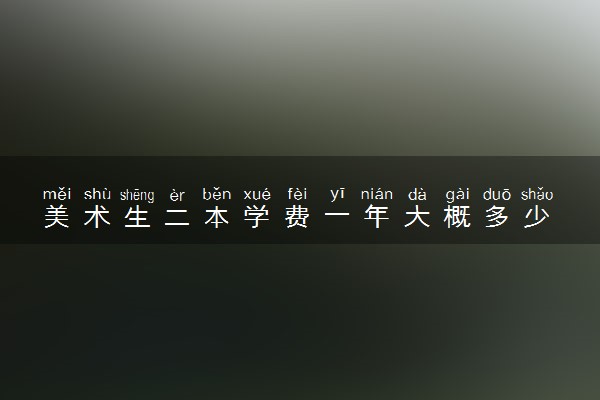The height and width of the screenshot is (400, 600).
Task: Click the pinyin label měi
Action: coord(57,194)
